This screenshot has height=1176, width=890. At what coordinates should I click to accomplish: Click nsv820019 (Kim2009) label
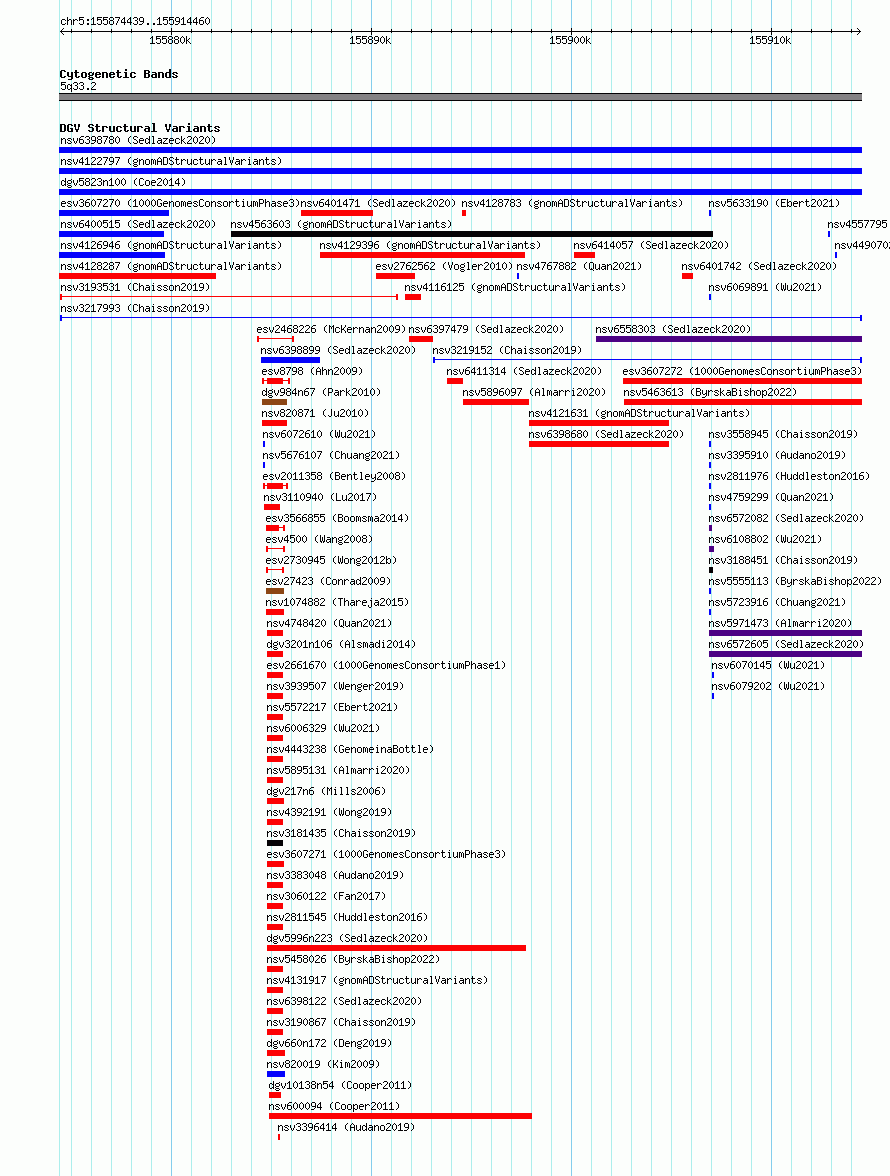pyautogui.click(x=323, y=1064)
